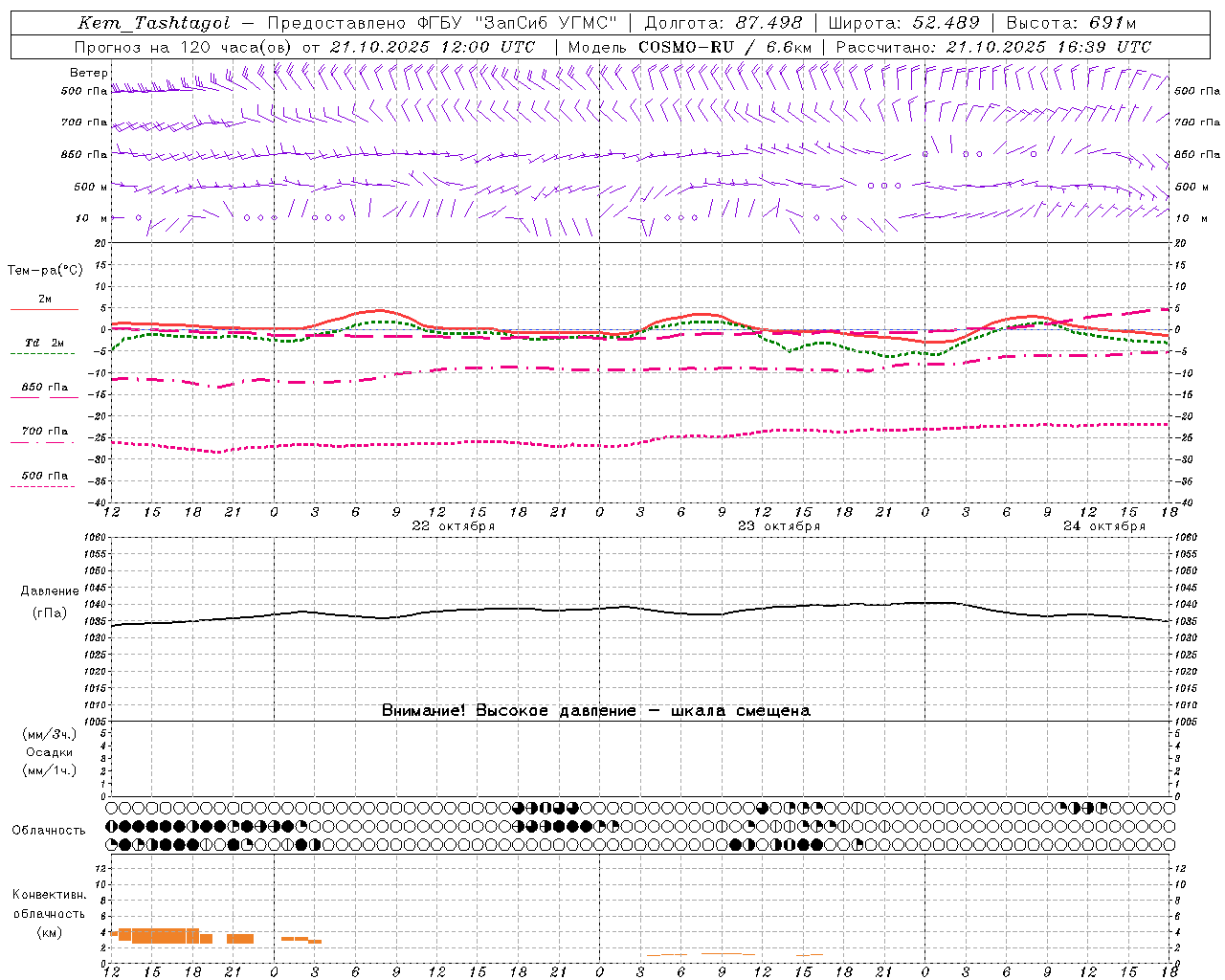Click the 'Облачность' cloudiness label
Image resolution: width=1225 pixels, height=980 pixels.
49,831
